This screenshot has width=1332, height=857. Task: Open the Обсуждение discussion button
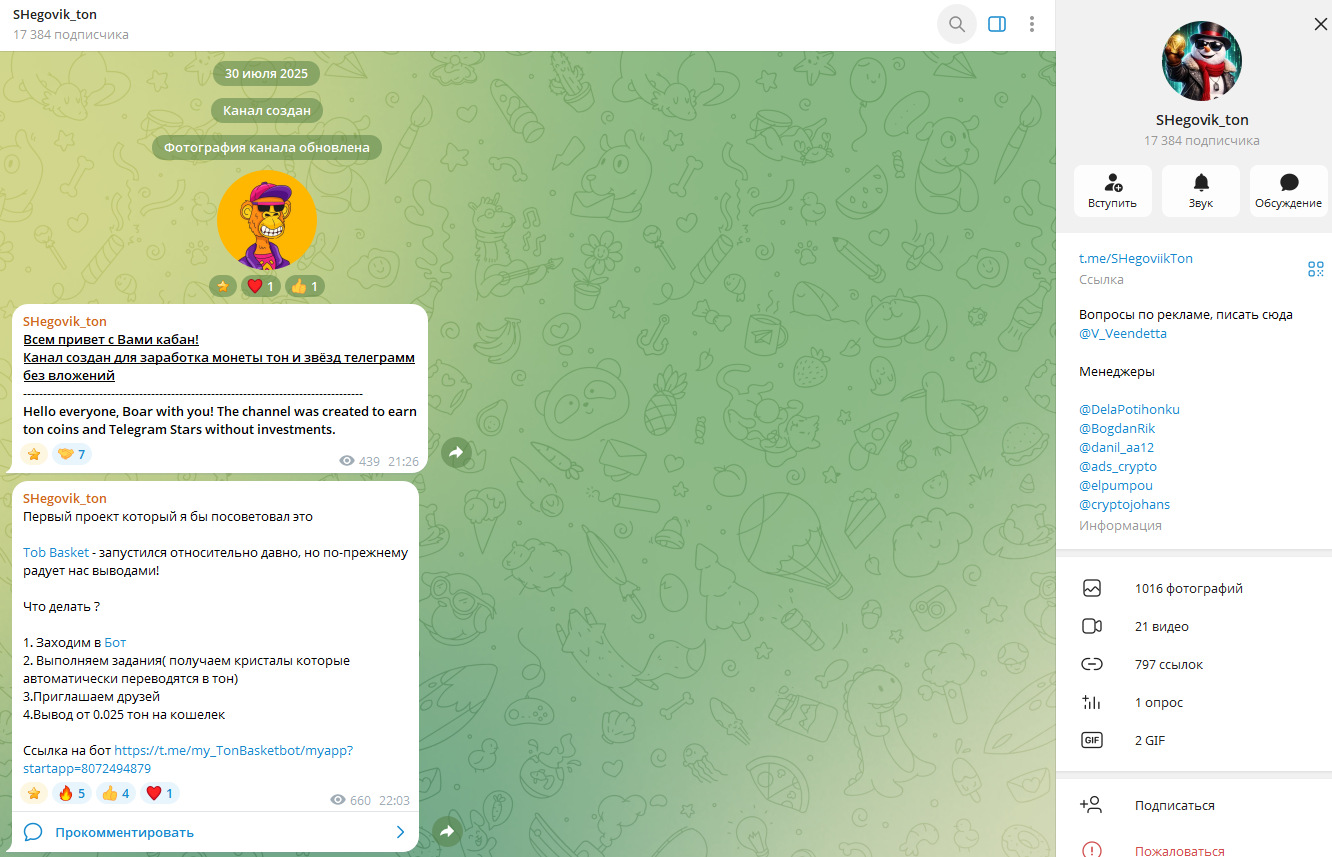[1289, 191]
